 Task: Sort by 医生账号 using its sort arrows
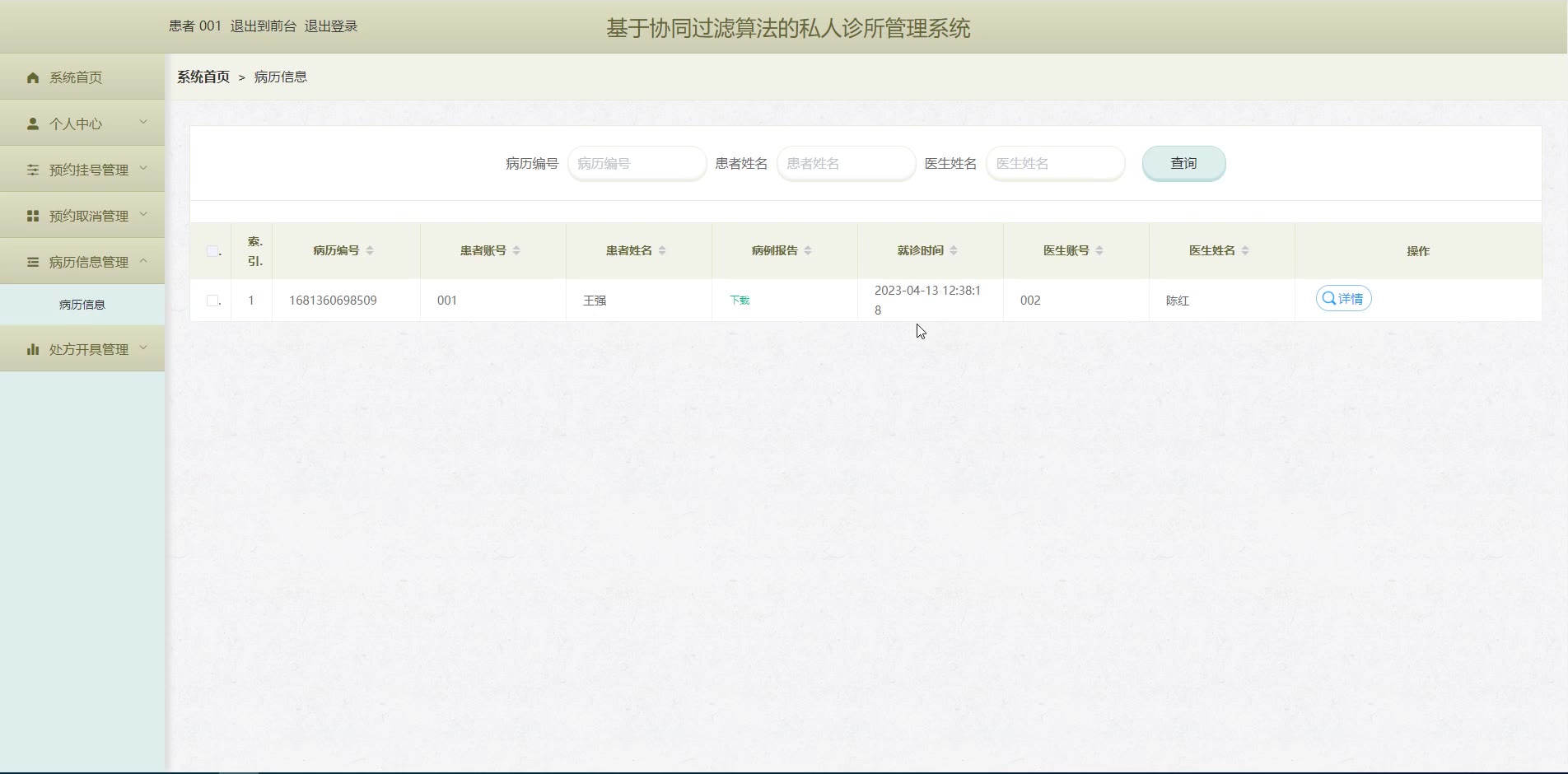coord(1099,250)
